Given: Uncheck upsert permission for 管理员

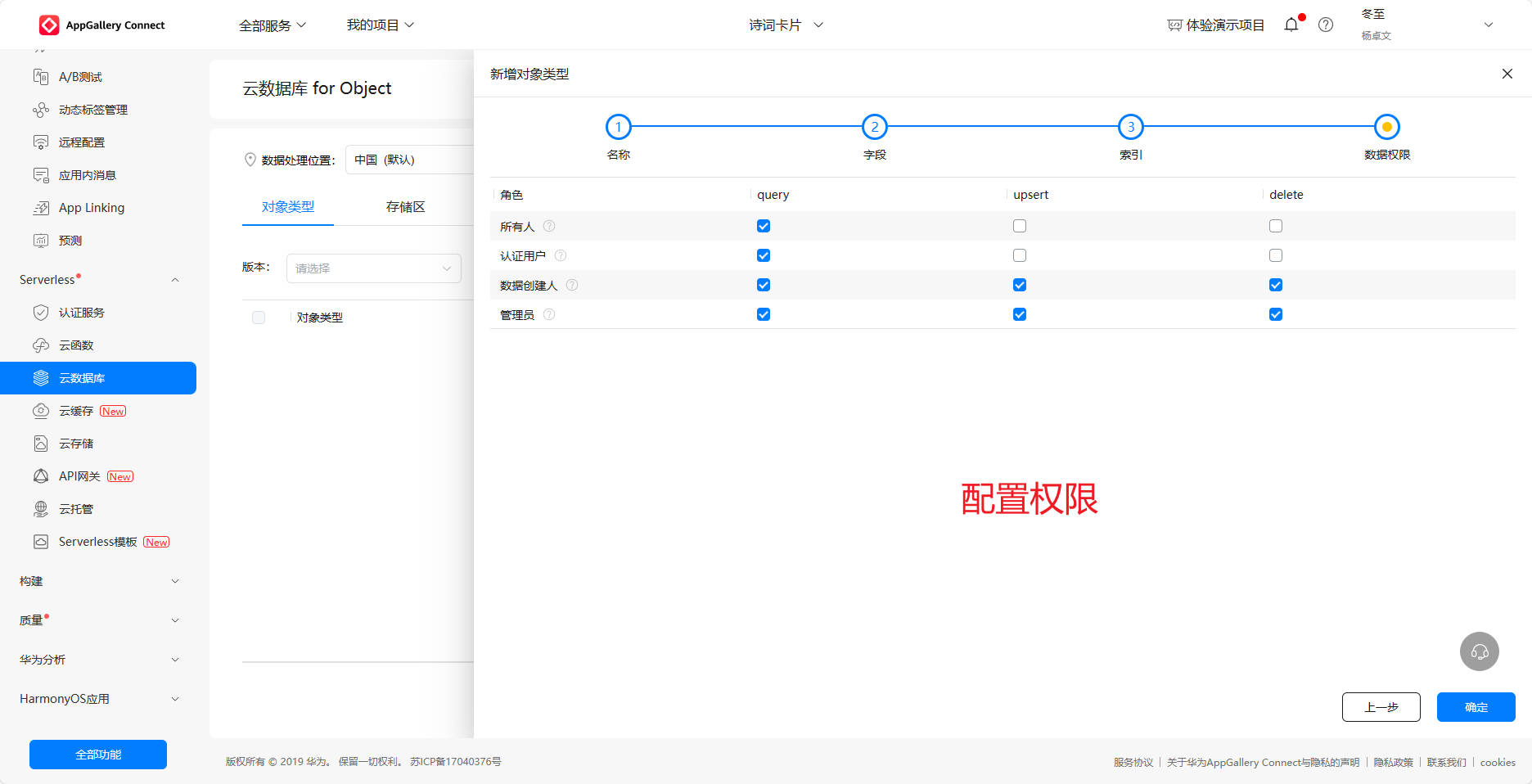Looking at the screenshot, I should (1020, 314).
